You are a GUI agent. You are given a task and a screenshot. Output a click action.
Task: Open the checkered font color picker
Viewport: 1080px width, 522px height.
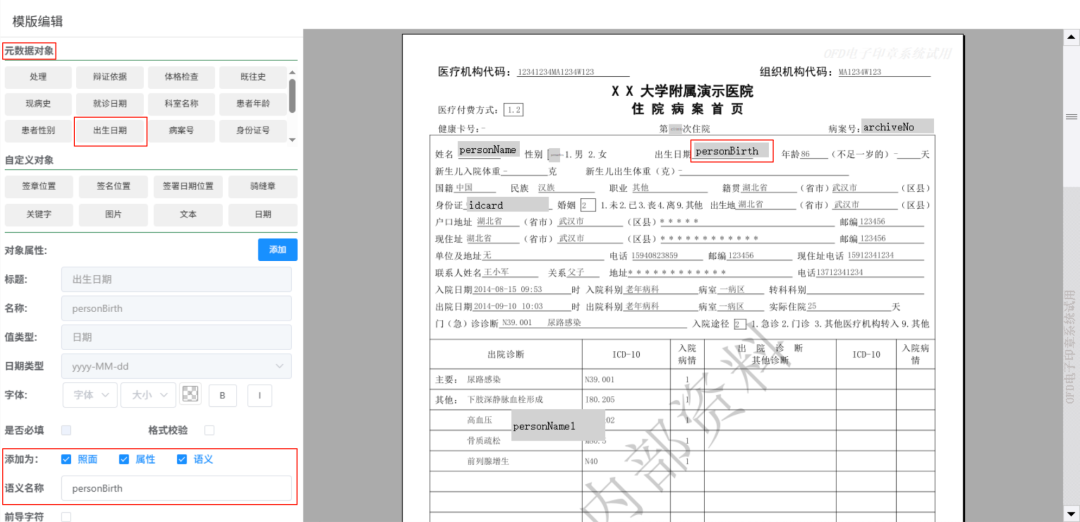click(x=190, y=394)
